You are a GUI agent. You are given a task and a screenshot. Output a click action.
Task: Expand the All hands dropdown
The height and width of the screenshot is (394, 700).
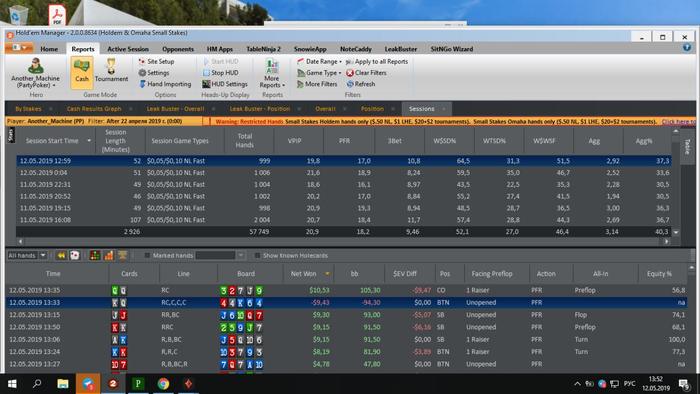pos(43,255)
